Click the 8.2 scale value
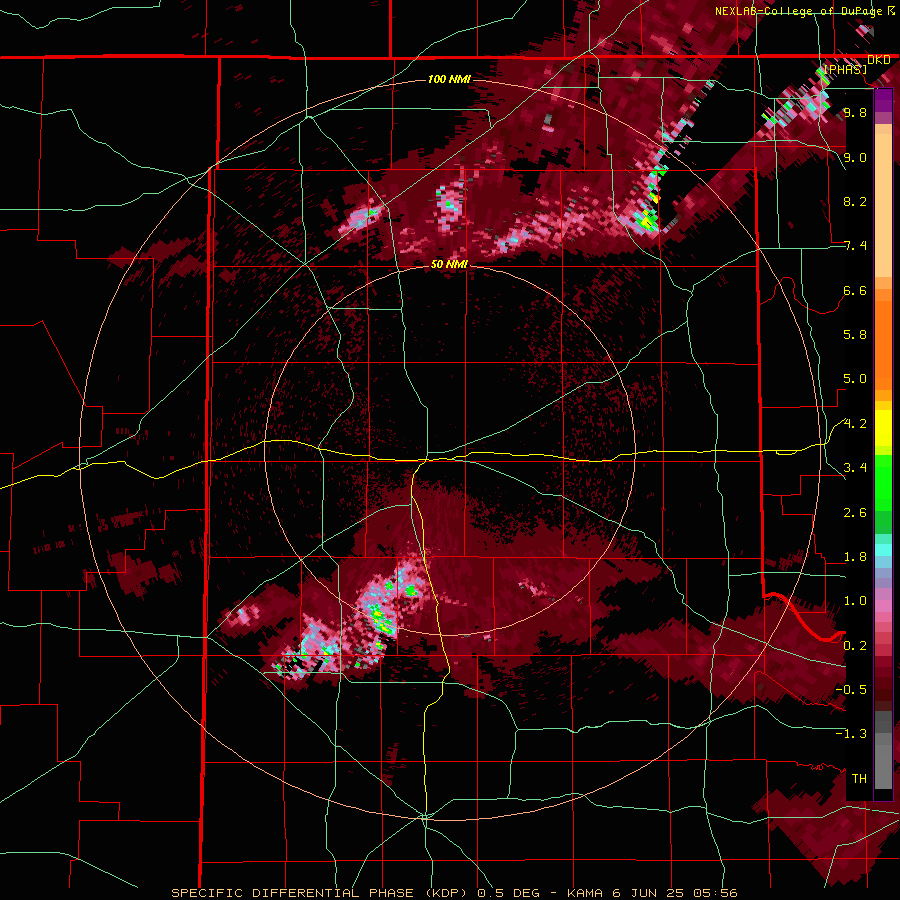 pos(855,201)
